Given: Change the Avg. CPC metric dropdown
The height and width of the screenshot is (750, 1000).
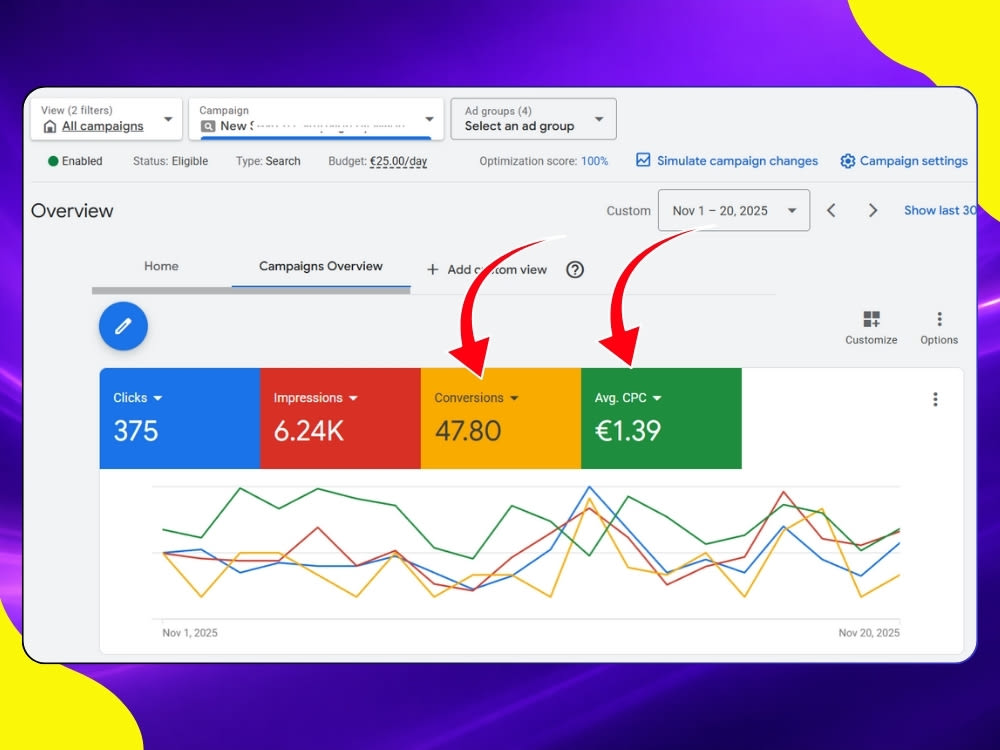Looking at the screenshot, I should [657, 398].
